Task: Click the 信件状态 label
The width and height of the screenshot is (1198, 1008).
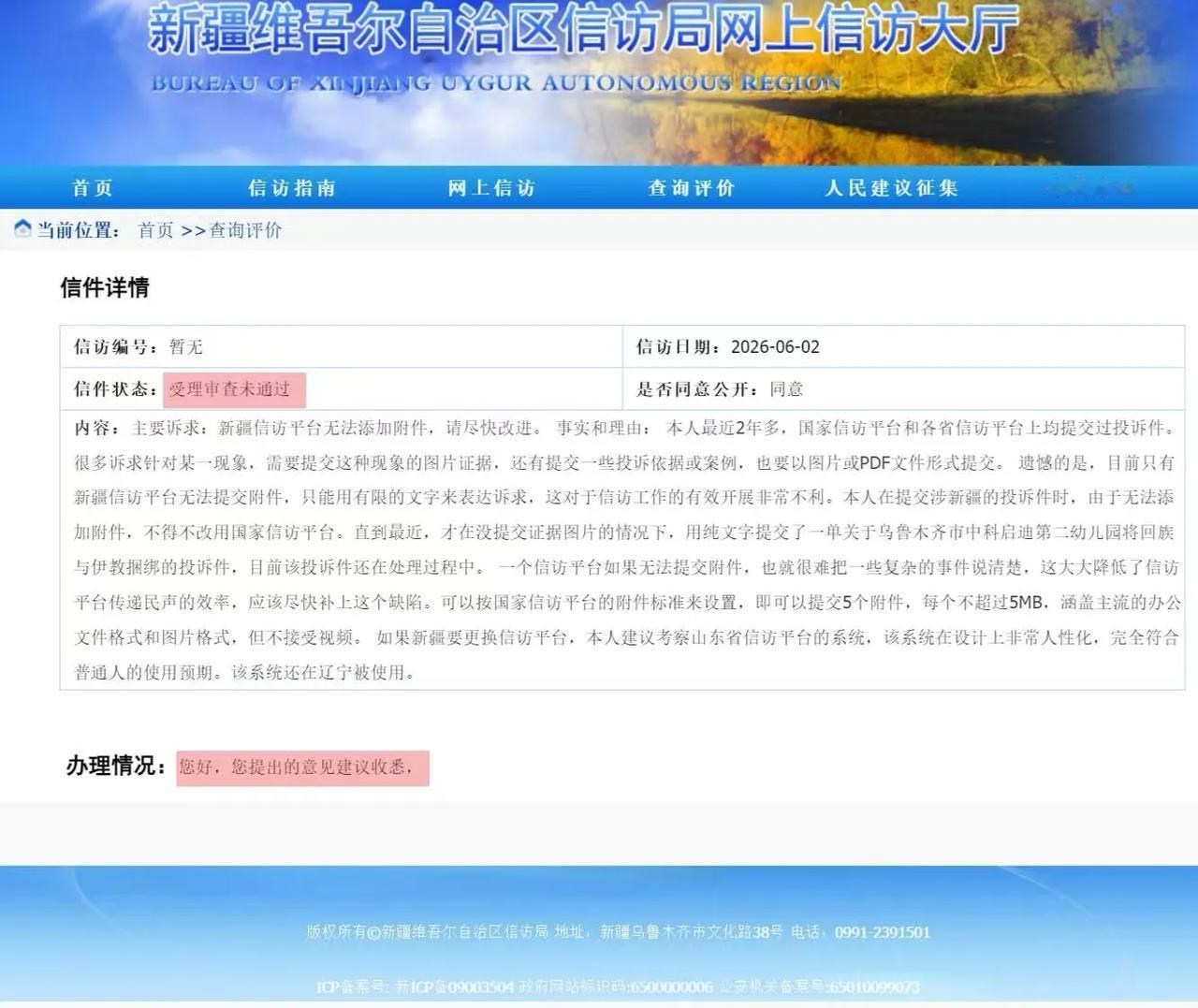Action: pos(115,389)
